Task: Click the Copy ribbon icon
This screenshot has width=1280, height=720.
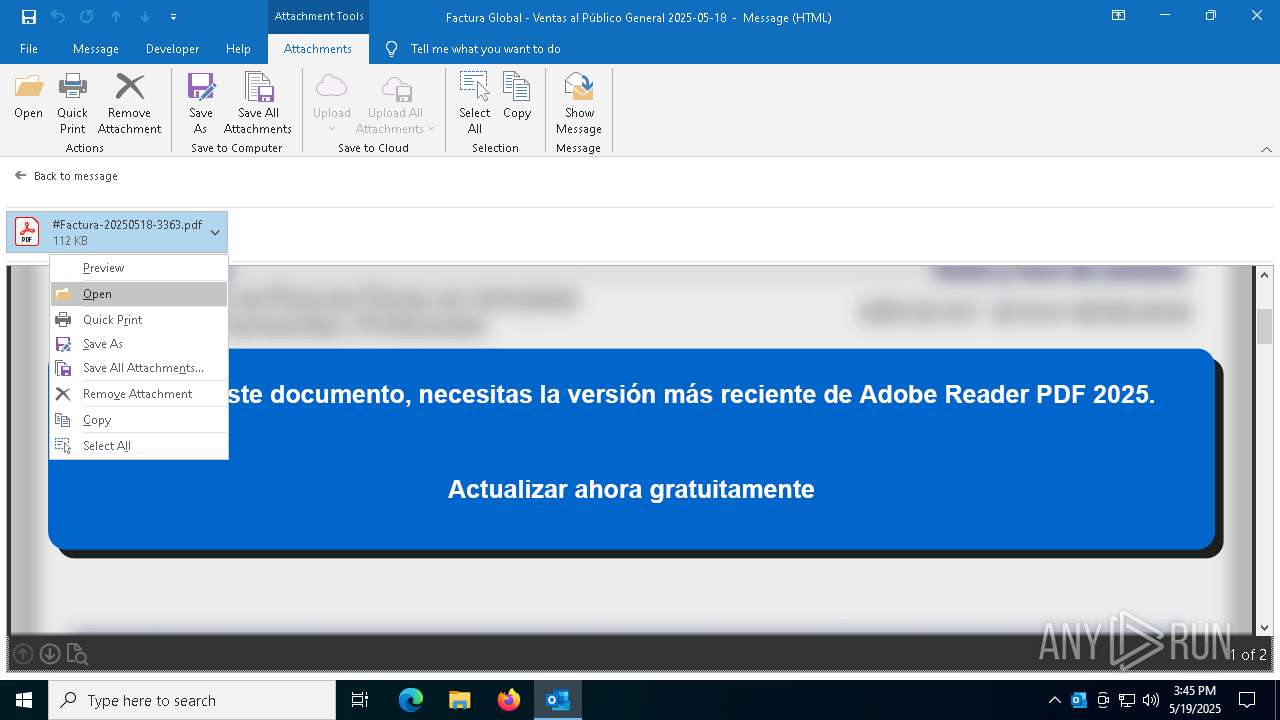Action: [517, 97]
